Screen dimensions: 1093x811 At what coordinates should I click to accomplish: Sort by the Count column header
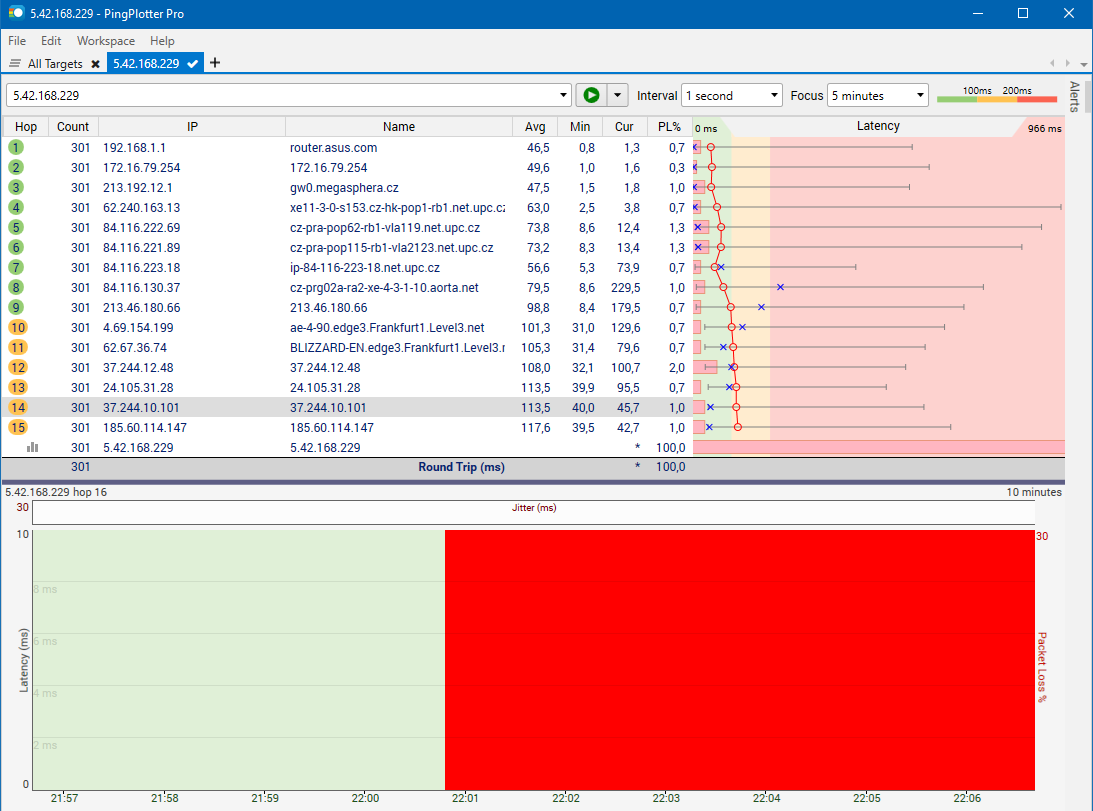pos(72,126)
